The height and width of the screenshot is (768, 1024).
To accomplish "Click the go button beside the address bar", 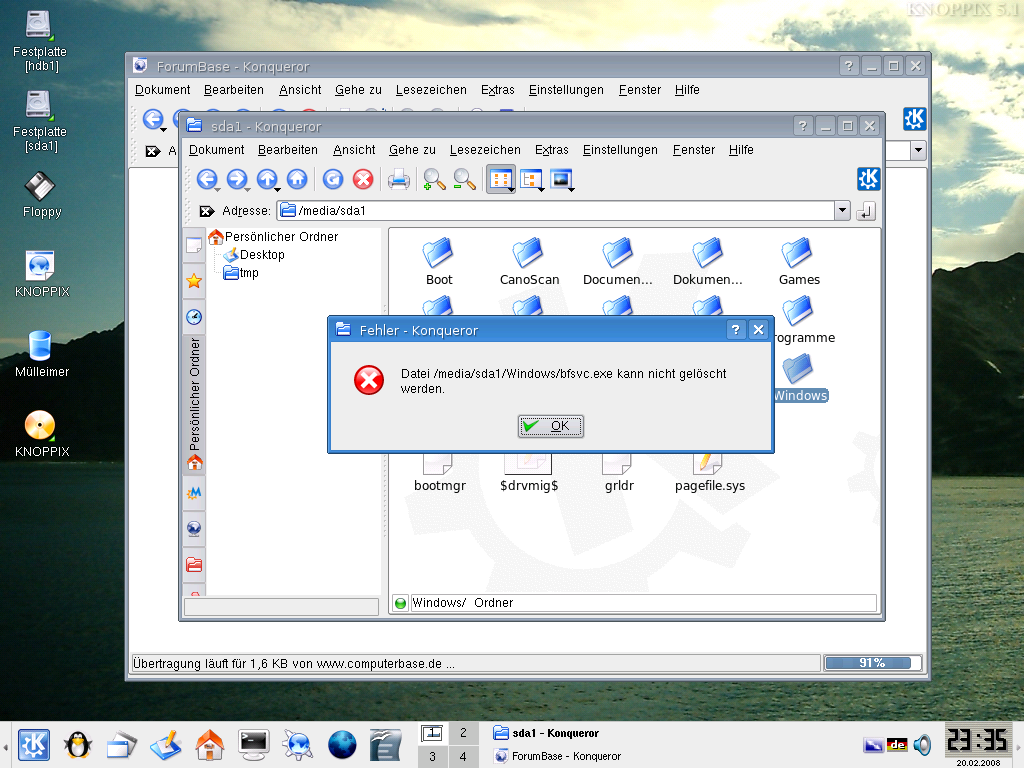I will tap(865, 211).
